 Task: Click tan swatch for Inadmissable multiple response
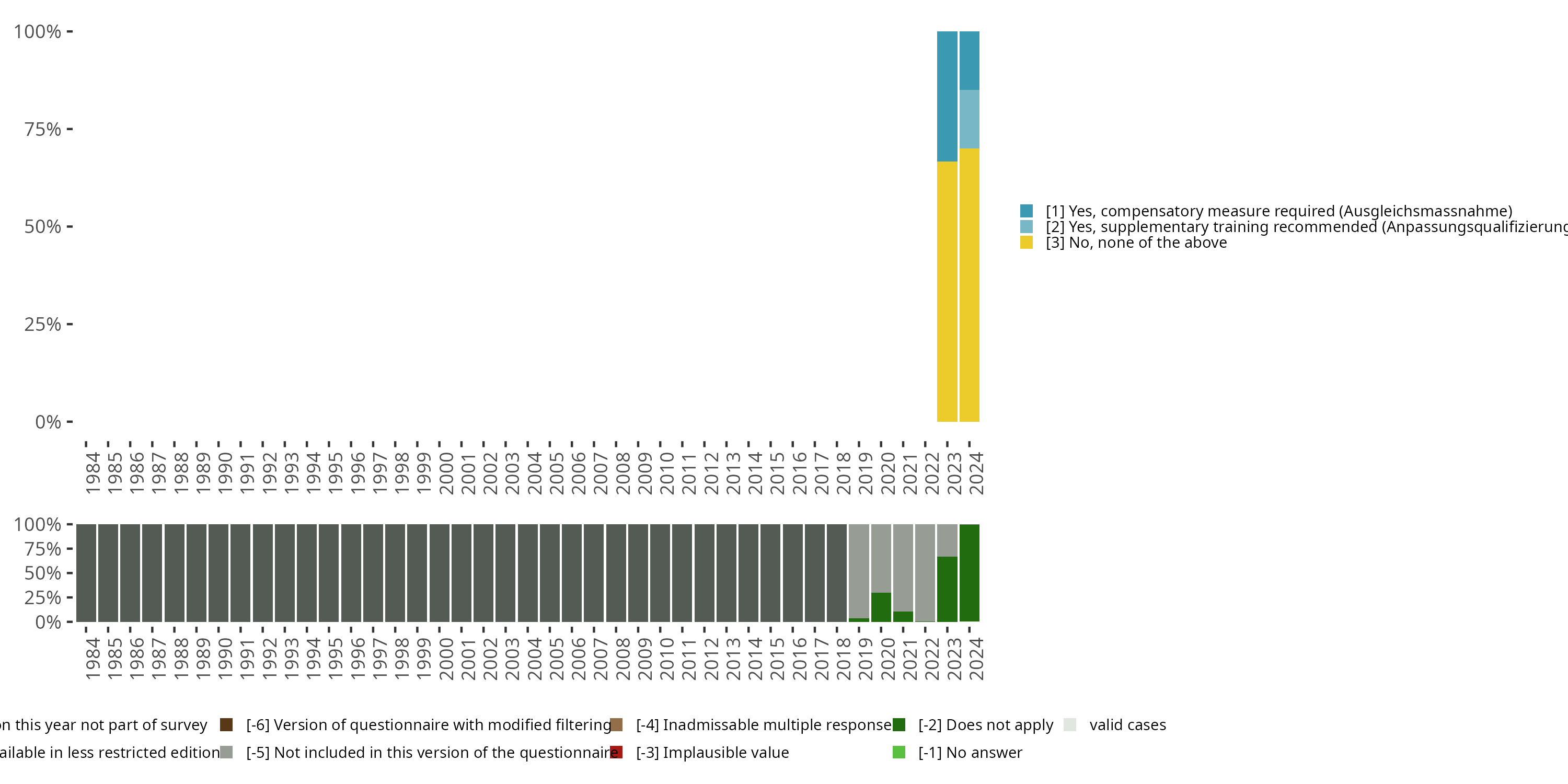tap(616, 725)
